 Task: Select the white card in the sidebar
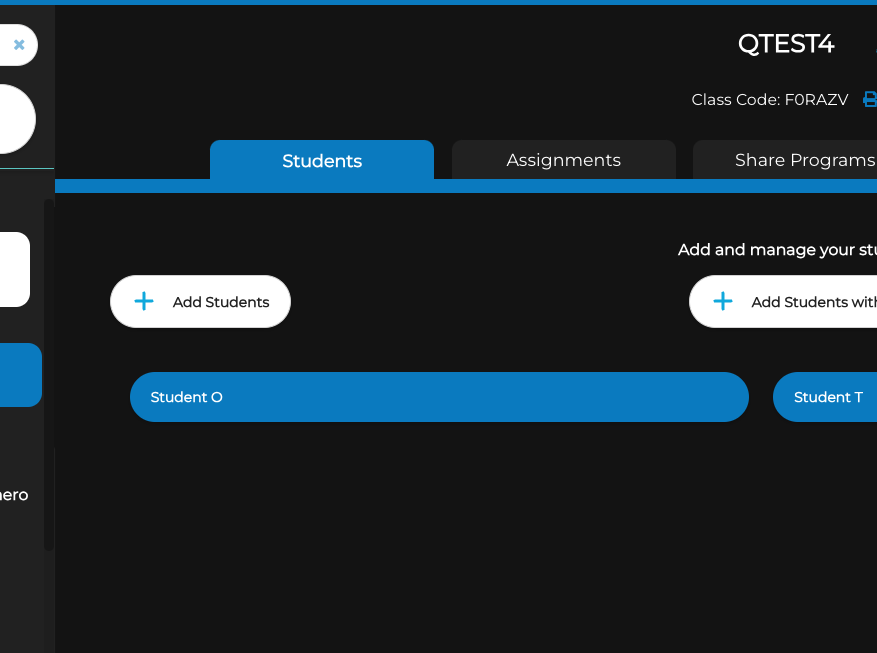(13, 269)
